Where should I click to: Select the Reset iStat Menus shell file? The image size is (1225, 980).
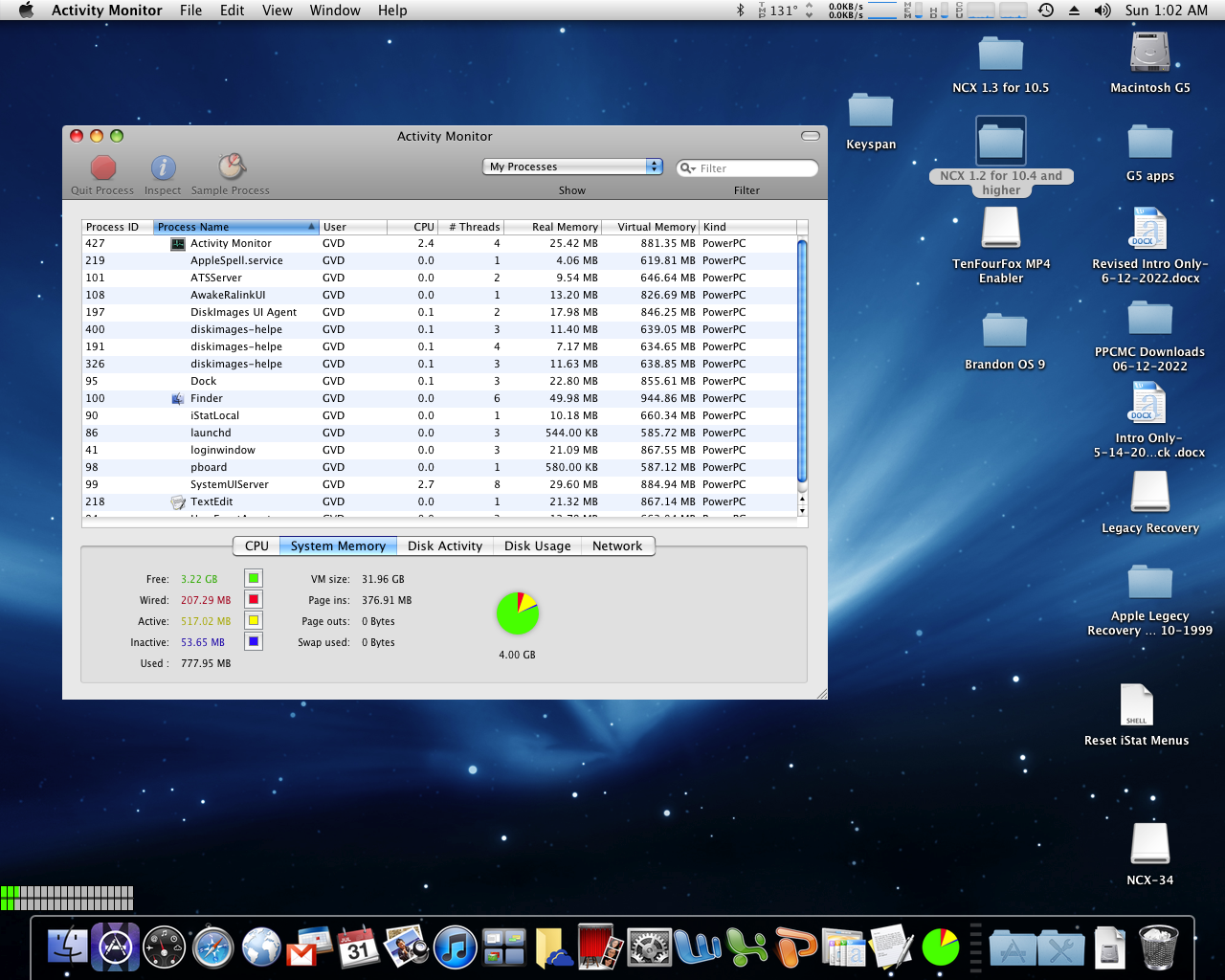(1137, 704)
